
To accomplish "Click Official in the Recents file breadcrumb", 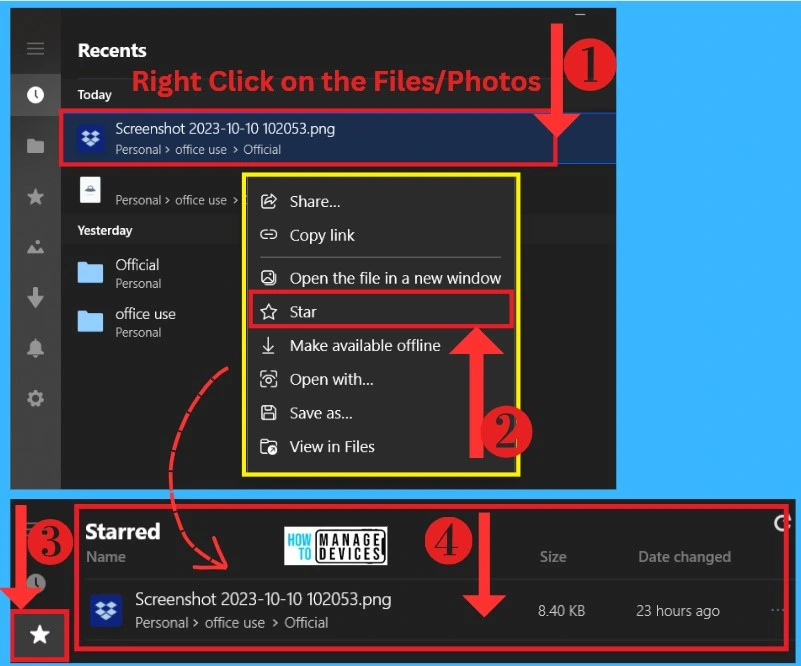I will pyautogui.click(x=262, y=150).
